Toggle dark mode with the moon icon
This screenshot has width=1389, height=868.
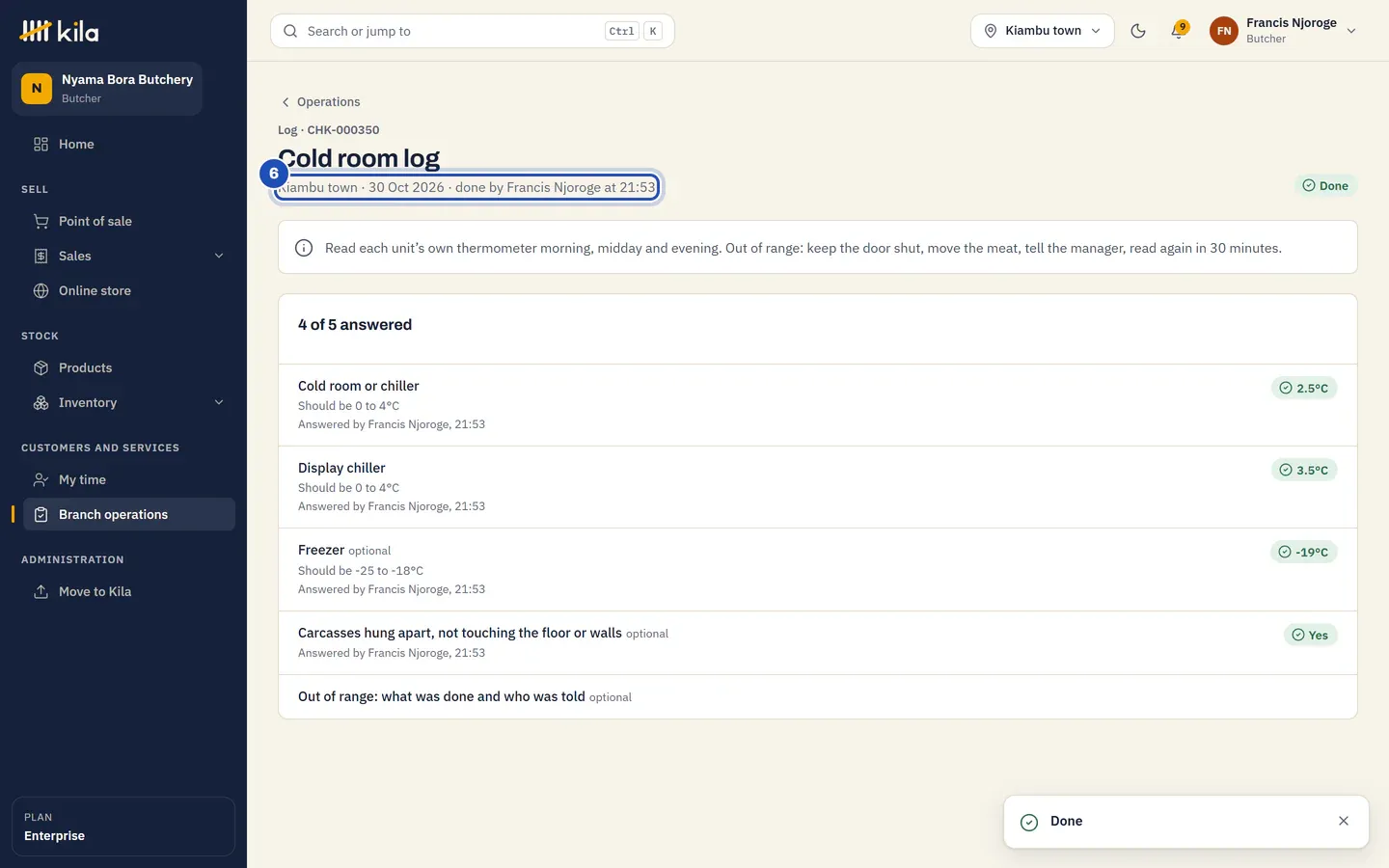[1138, 31]
